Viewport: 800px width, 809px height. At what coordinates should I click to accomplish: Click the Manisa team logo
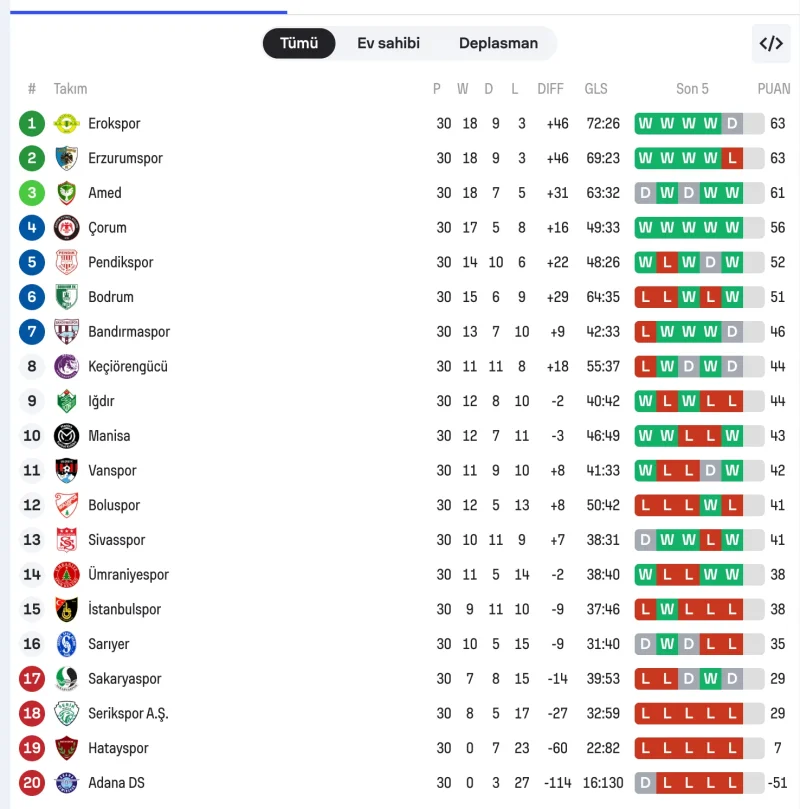tap(66, 436)
